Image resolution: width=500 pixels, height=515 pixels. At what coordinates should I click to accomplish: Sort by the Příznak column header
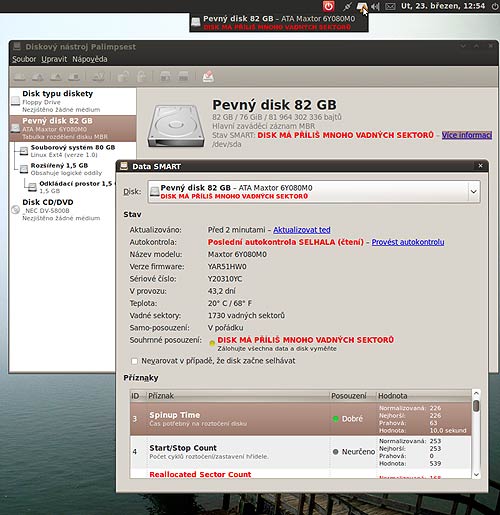[238, 396]
